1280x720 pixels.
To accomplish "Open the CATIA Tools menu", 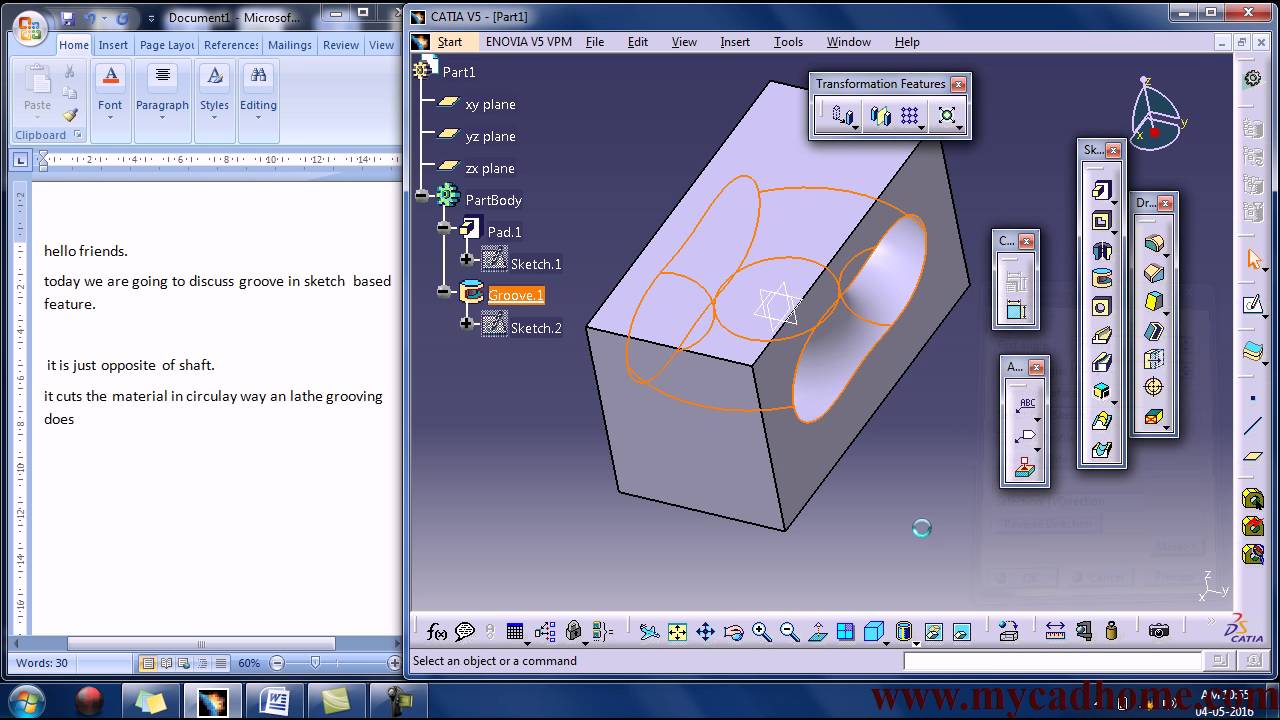I will (x=788, y=42).
